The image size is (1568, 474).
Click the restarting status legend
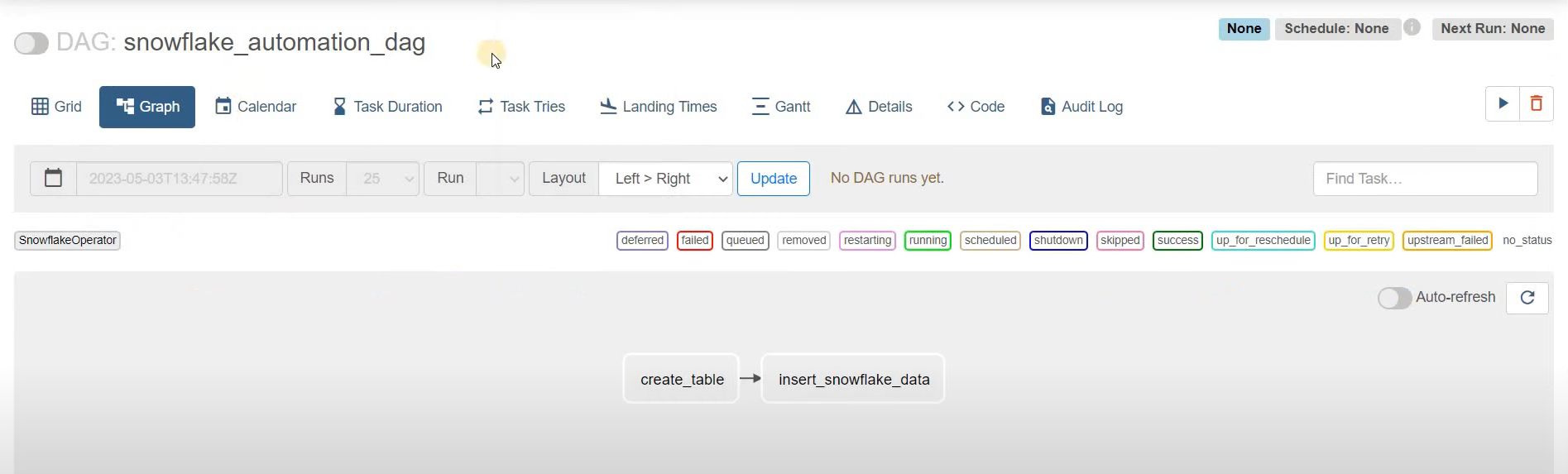click(x=867, y=241)
